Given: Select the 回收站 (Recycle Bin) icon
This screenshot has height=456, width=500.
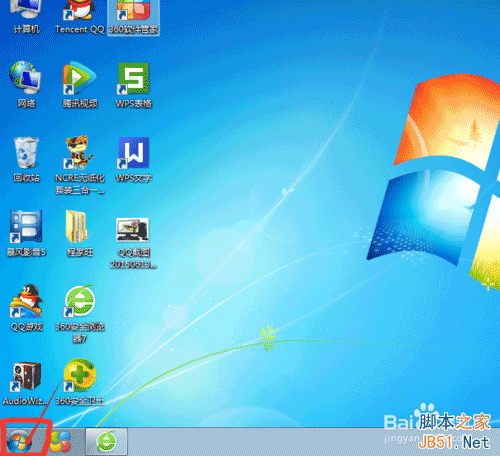Looking at the screenshot, I should pos(26,159).
